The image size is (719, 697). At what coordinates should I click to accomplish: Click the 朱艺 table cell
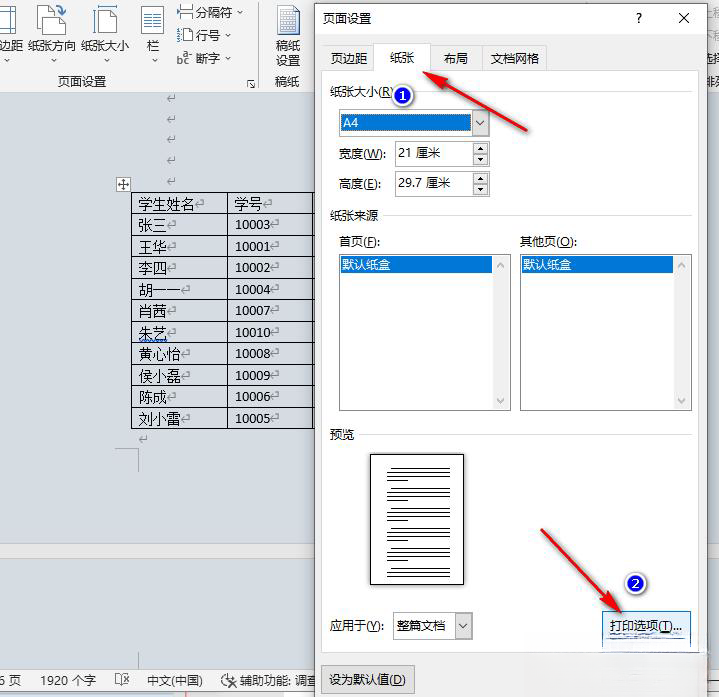[179, 332]
